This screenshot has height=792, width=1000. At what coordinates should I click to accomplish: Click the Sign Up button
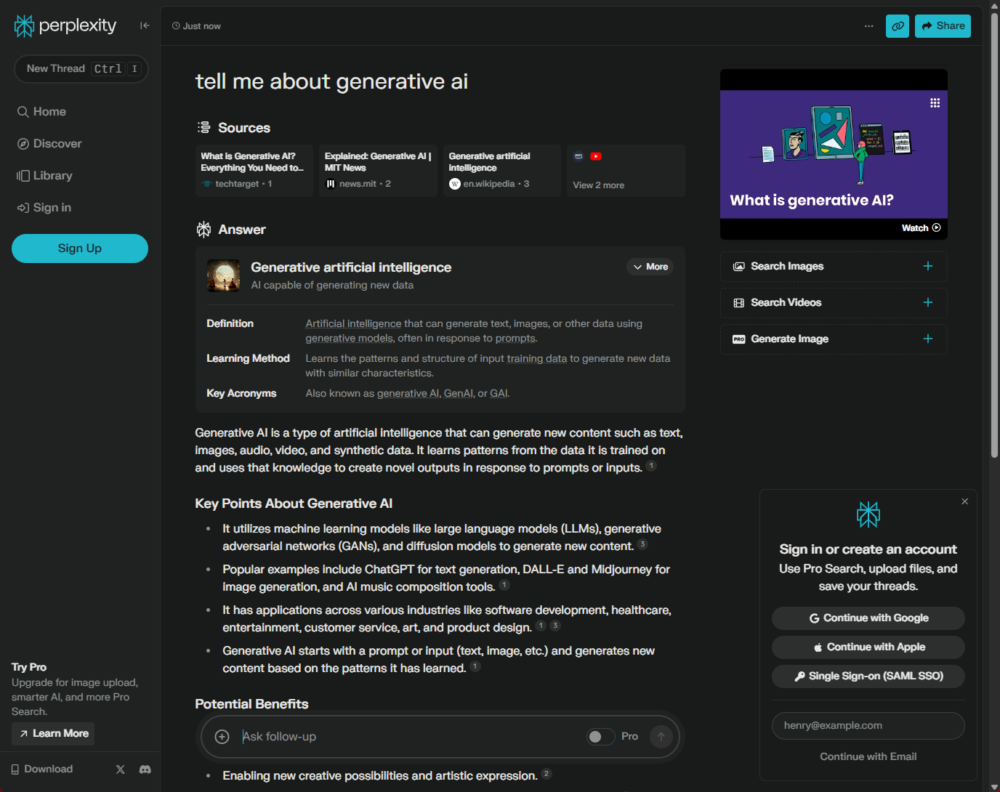click(x=80, y=248)
